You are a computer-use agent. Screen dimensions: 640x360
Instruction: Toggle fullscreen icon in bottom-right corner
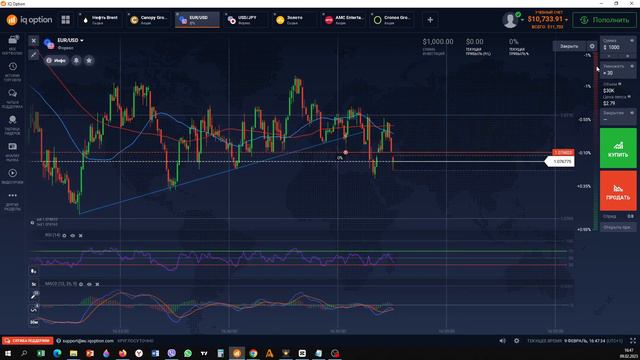click(x=633, y=340)
